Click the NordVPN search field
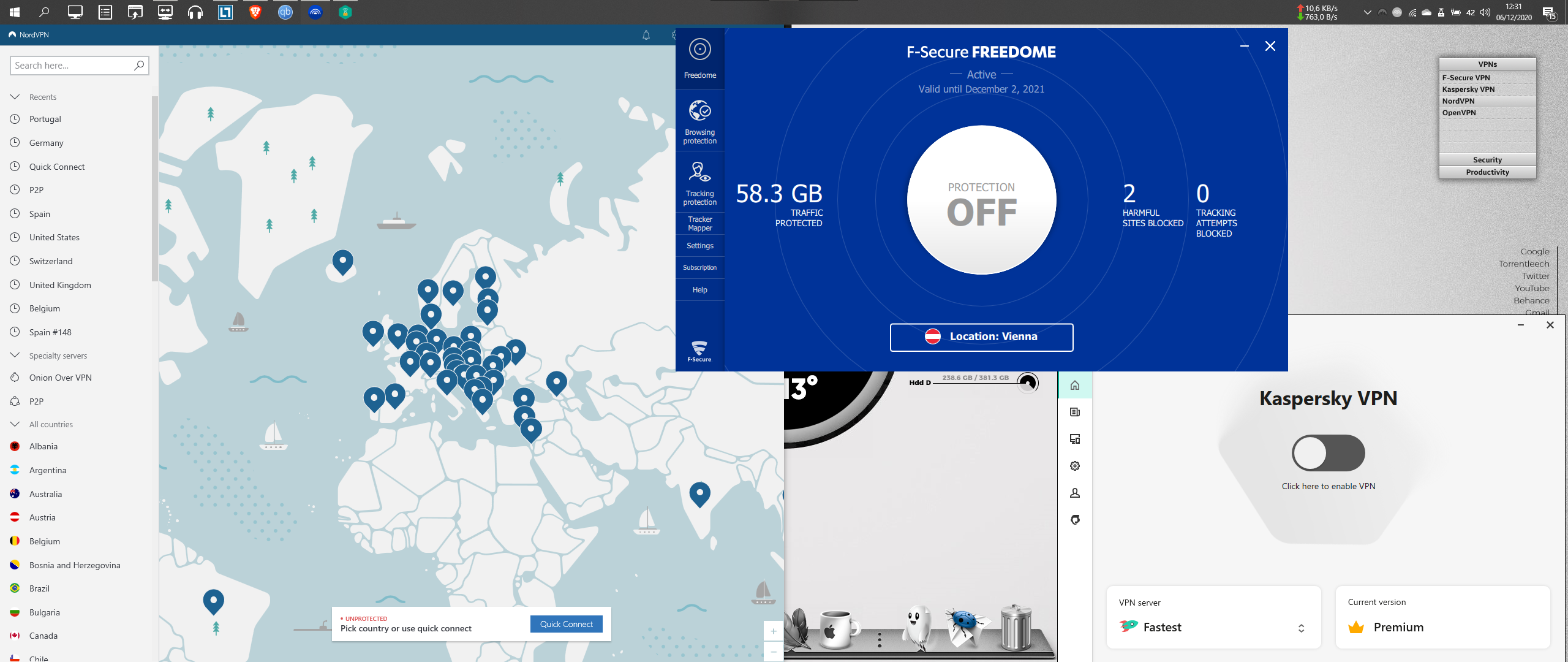 (72, 66)
